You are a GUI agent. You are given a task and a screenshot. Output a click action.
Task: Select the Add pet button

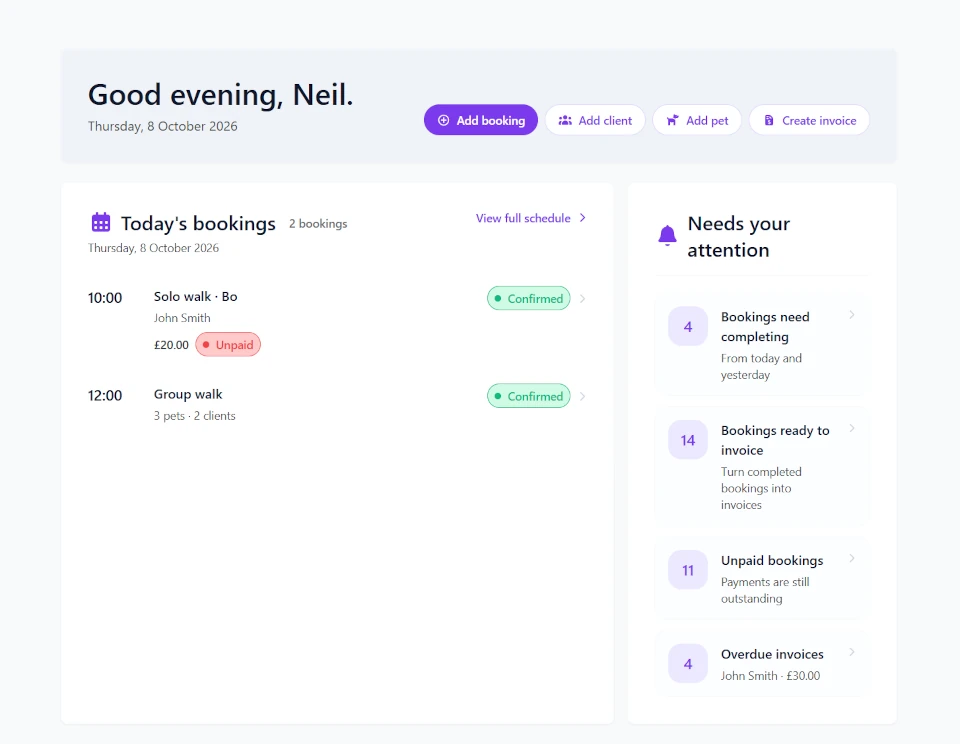697,120
